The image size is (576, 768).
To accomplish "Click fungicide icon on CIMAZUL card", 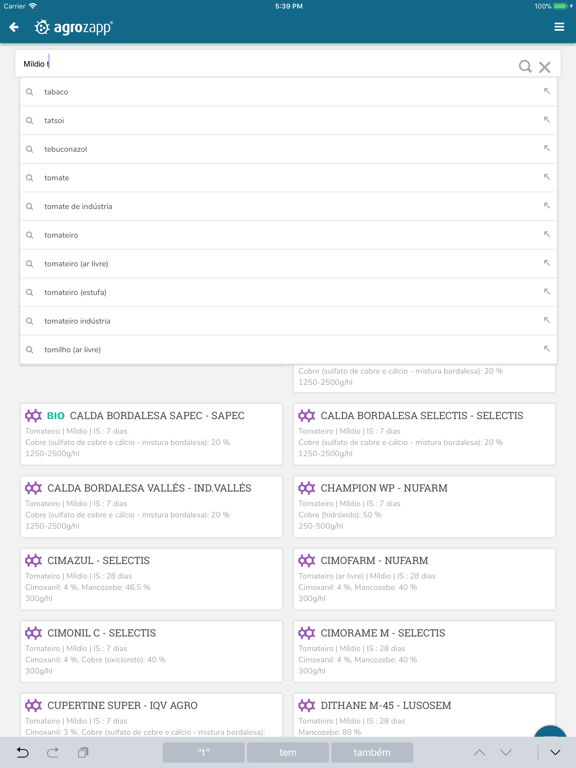I will pyautogui.click(x=33, y=561).
